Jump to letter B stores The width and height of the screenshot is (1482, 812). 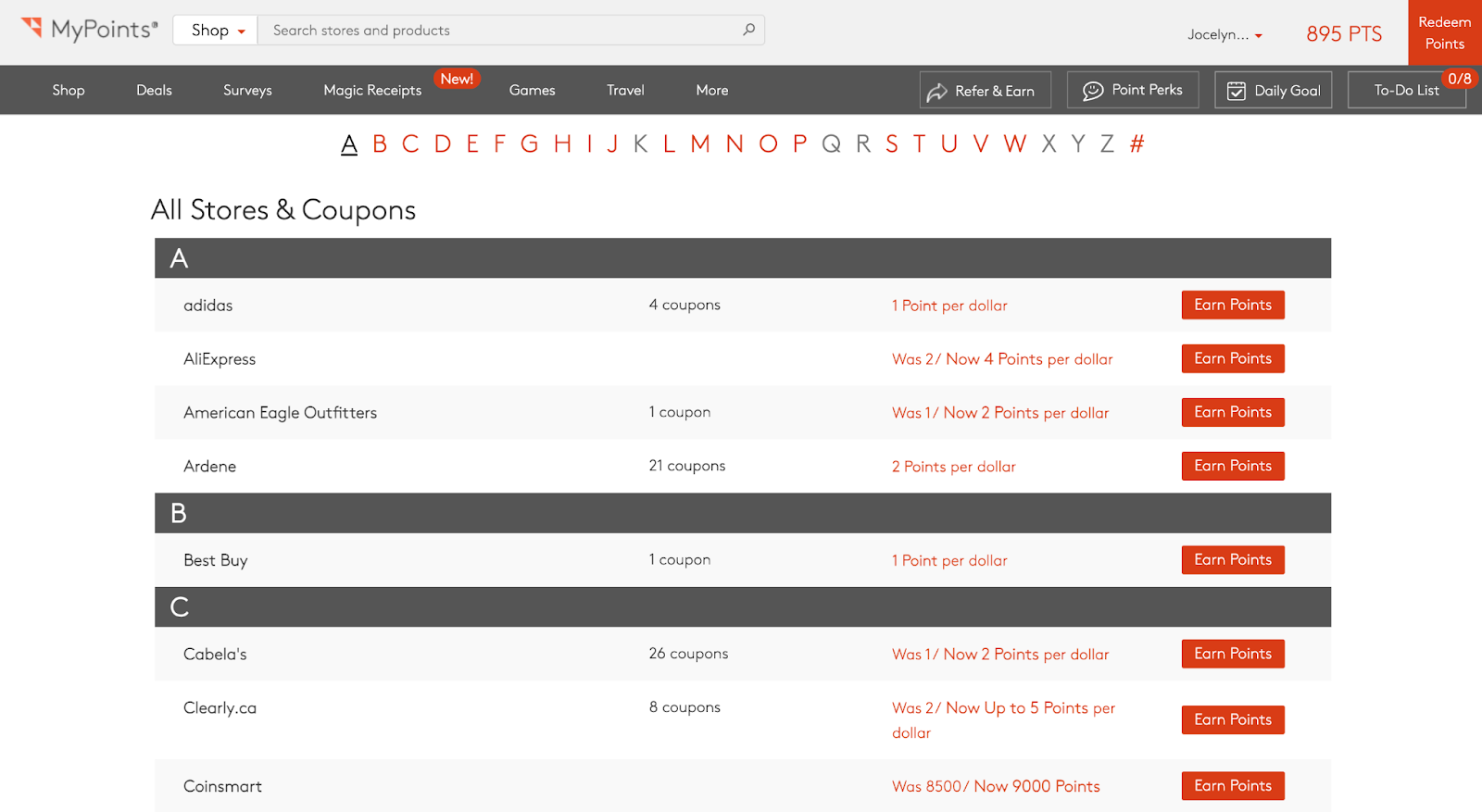(x=380, y=144)
